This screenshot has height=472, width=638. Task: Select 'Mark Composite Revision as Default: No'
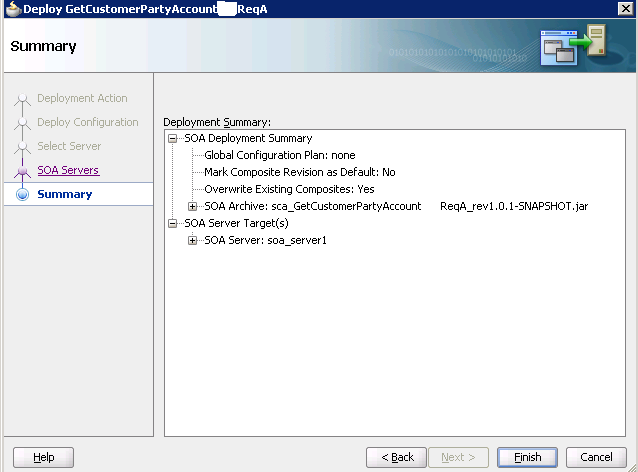point(300,173)
